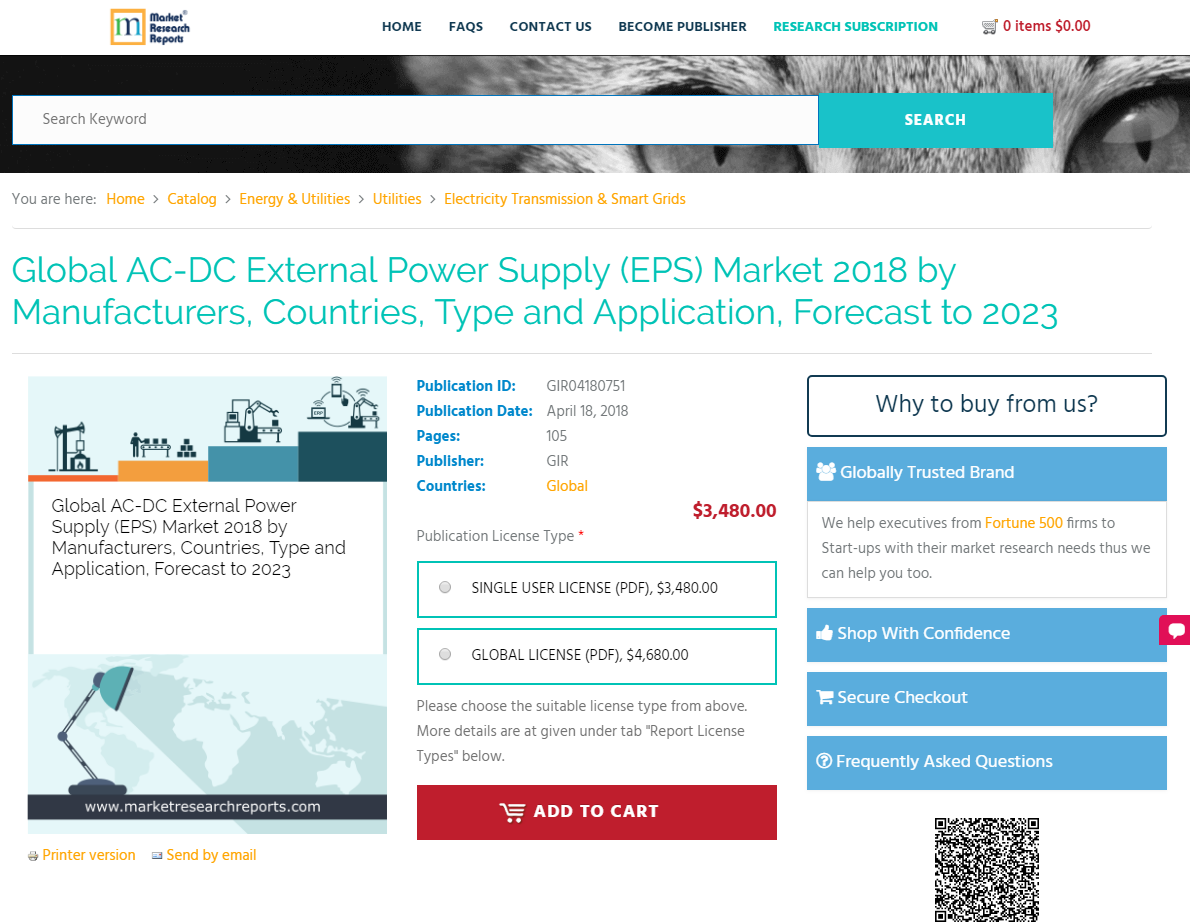Image resolution: width=1190 pixels, height=924 pixels.
Task: Click the cart icon on Secure Checkout
Action: point(824,697)
